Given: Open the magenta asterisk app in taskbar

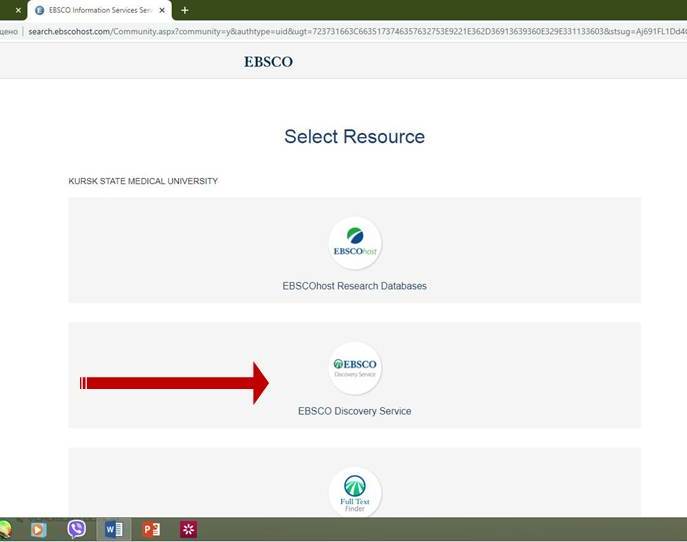Looking at the screenshot, I should tap(188, 529).
